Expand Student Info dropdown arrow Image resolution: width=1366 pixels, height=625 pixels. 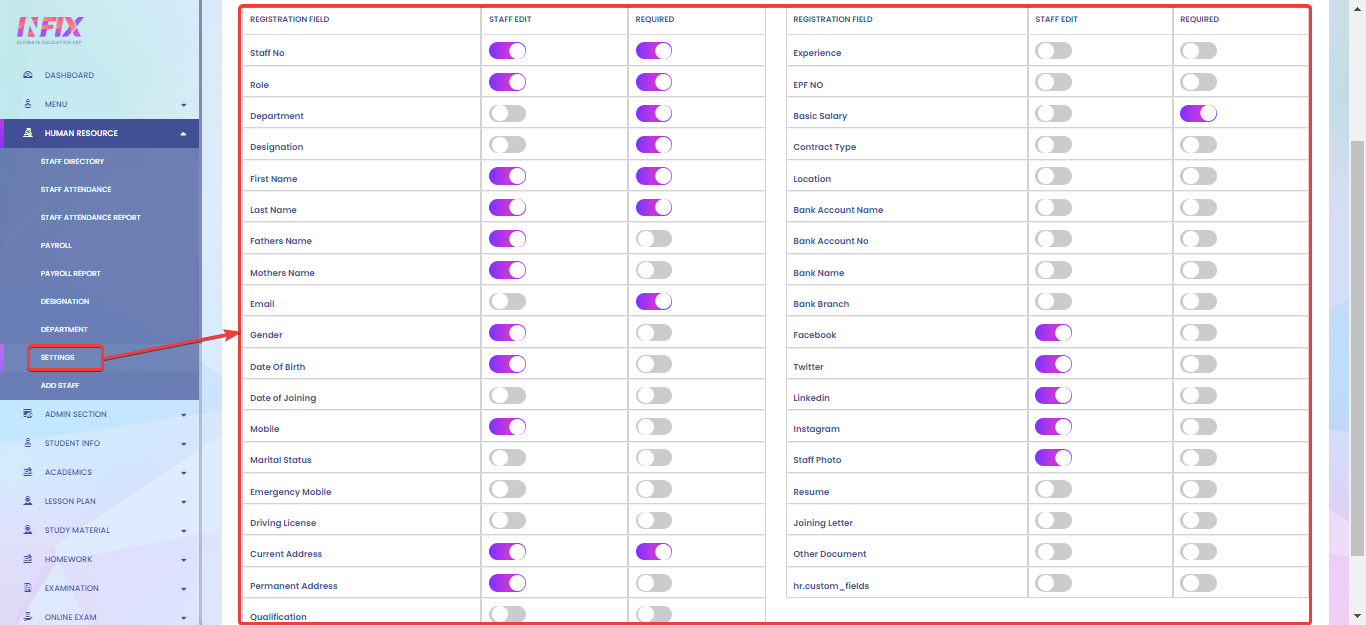(x=184, y=444)
